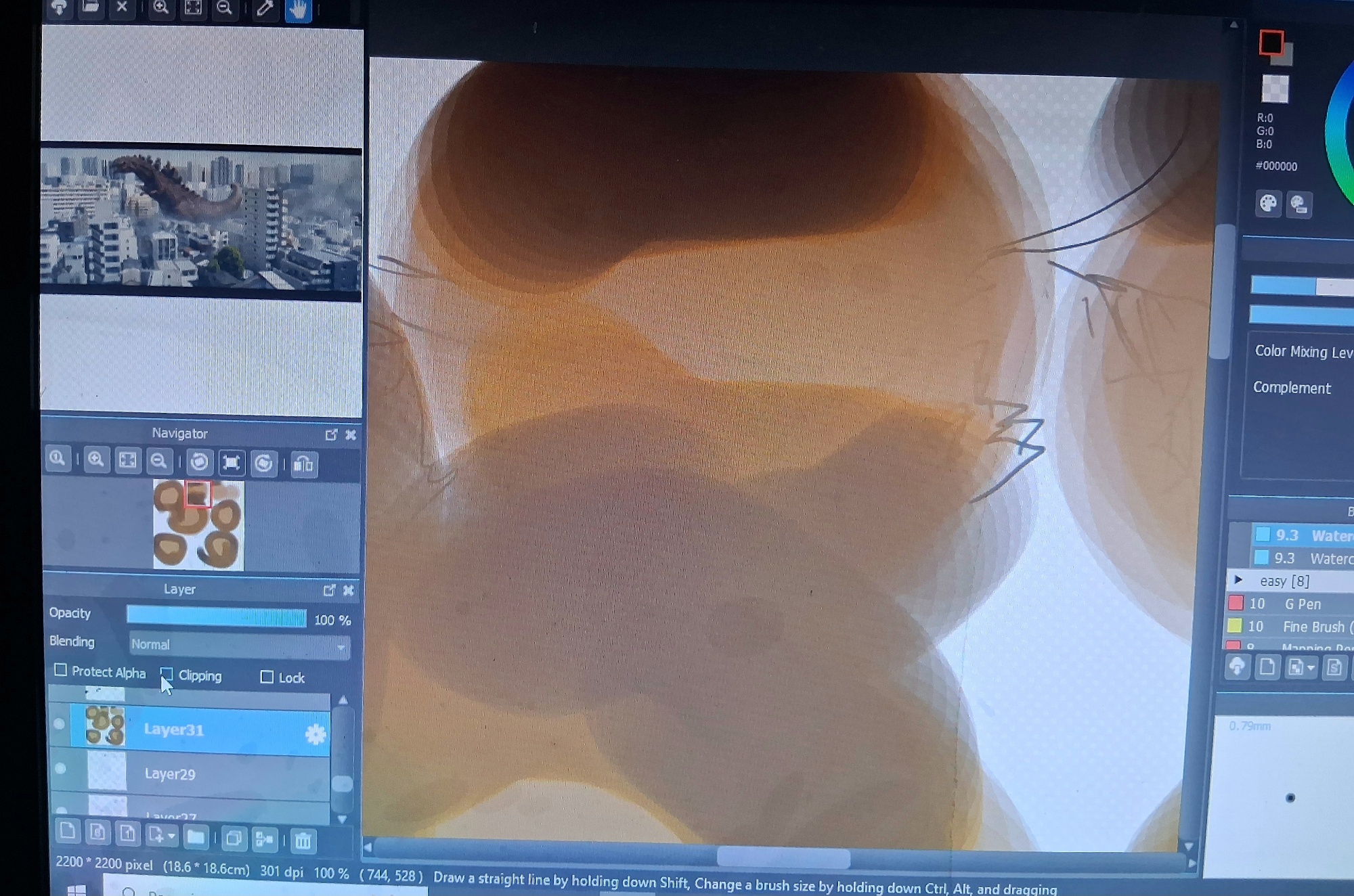The height and width of the screenshot is (896, 1354).
Task: Delete layer using the trash icon
Action: click(303, 841)
